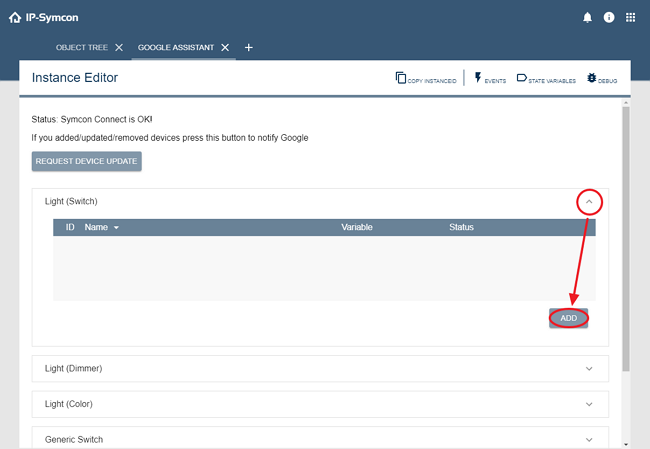This screenshot has height=449, width=650.
Task: Collapse the Light (Switch) section
Action: [589, 202]
